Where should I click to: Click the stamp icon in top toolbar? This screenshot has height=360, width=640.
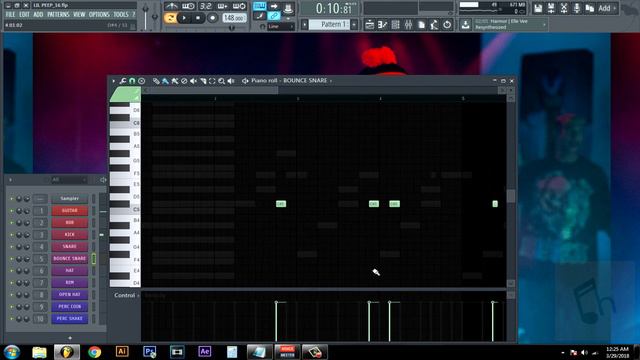tap(288, 7)
